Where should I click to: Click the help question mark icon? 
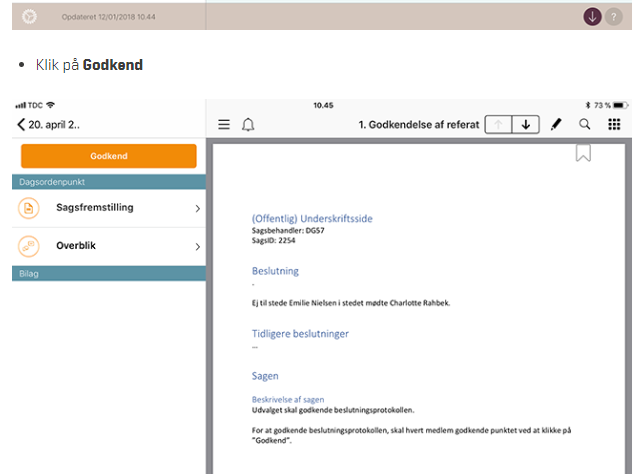tap(614, 16)
